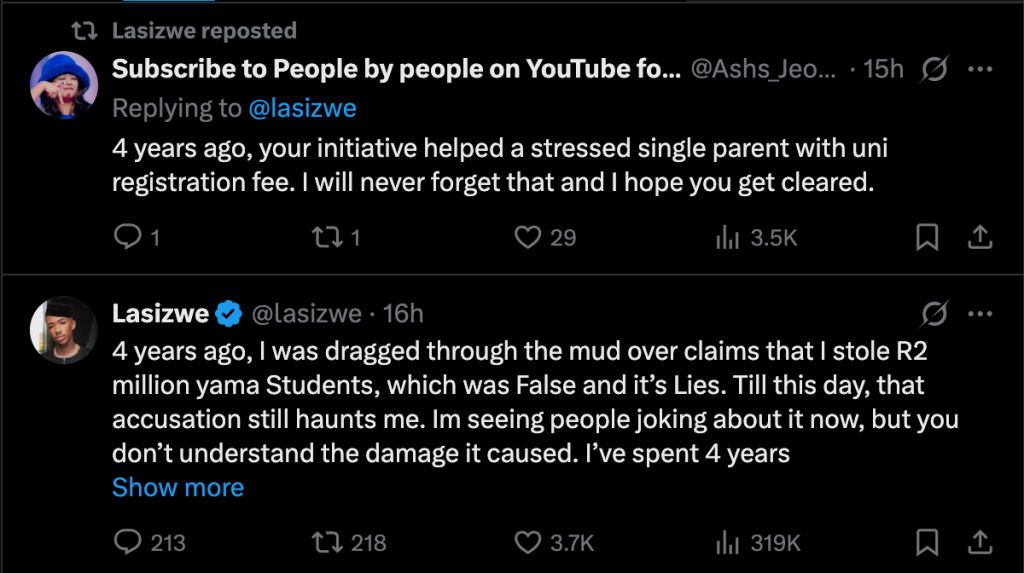Viewport: 1024px width, 573px height.
Task: Reply to the Ashs_Jeo uni registration tweet
Action: 127,237
